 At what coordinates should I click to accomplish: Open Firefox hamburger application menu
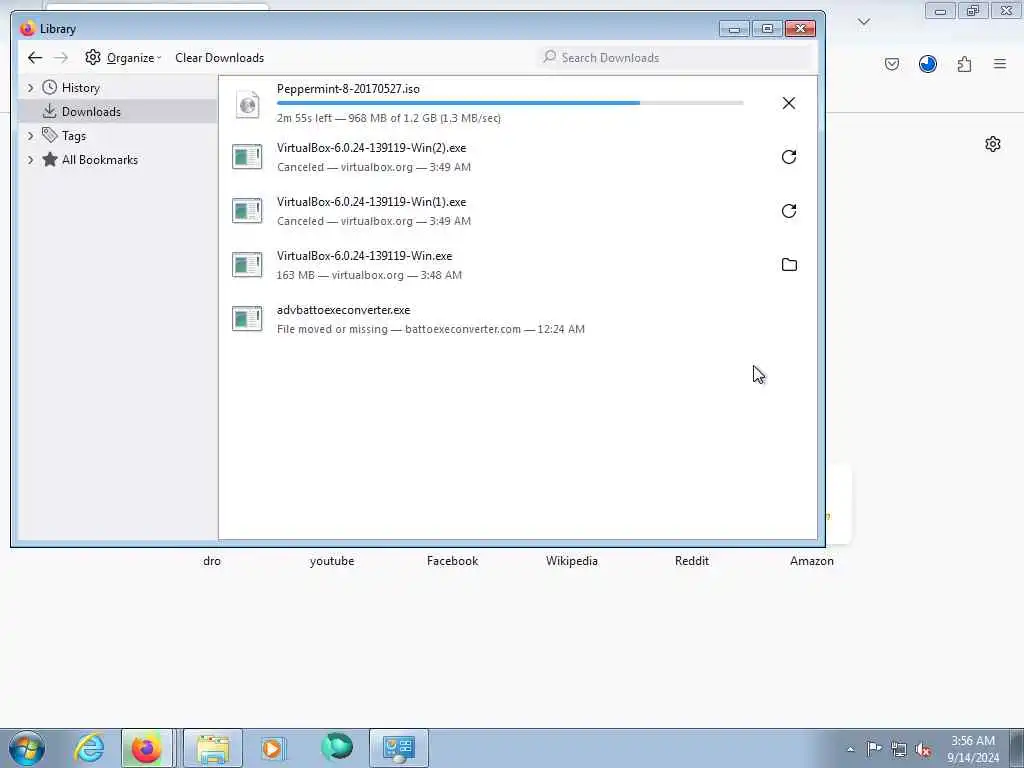pos(1000,64)
